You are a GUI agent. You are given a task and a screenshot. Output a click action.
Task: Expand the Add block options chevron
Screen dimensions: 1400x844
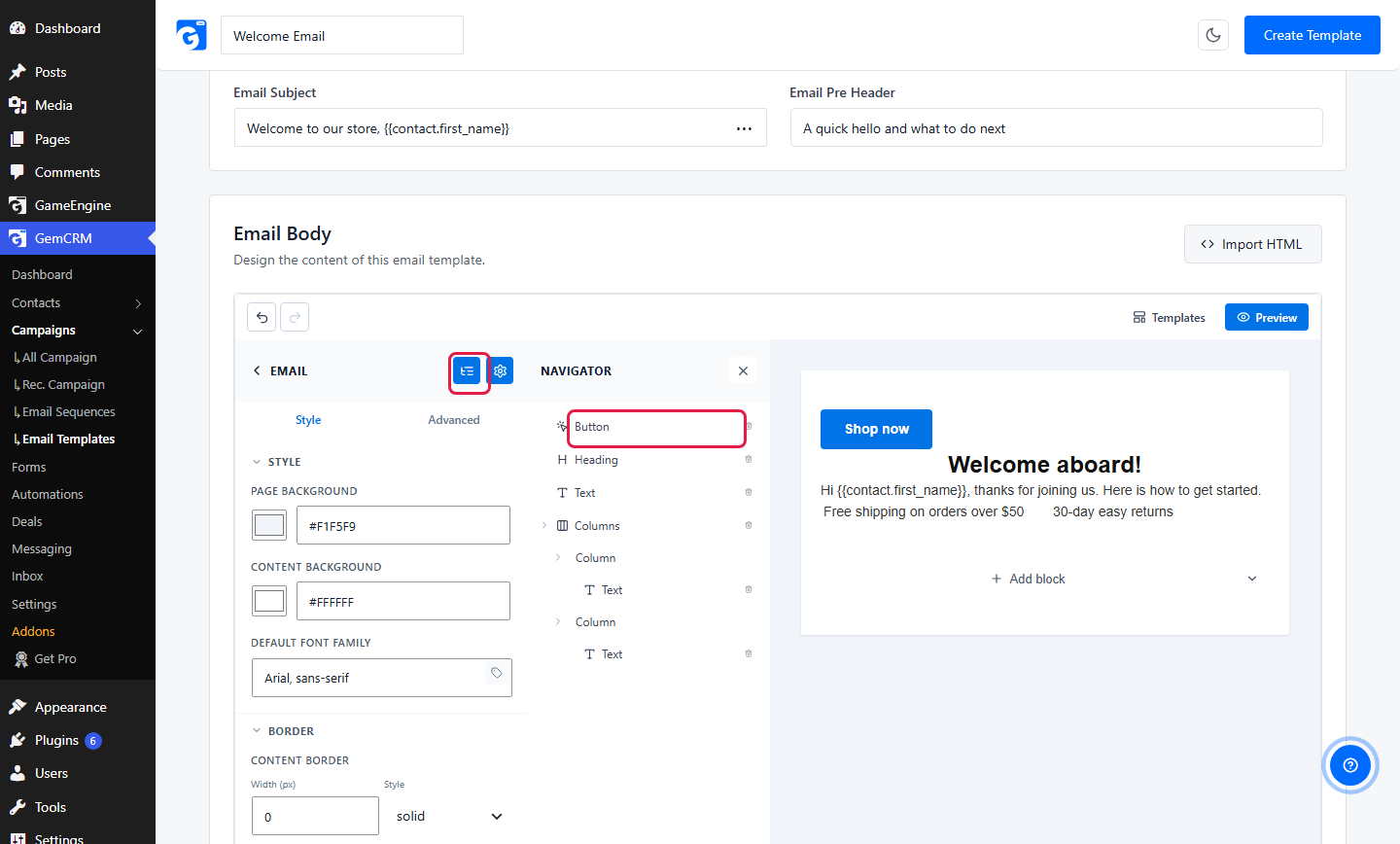(1252, 579)
